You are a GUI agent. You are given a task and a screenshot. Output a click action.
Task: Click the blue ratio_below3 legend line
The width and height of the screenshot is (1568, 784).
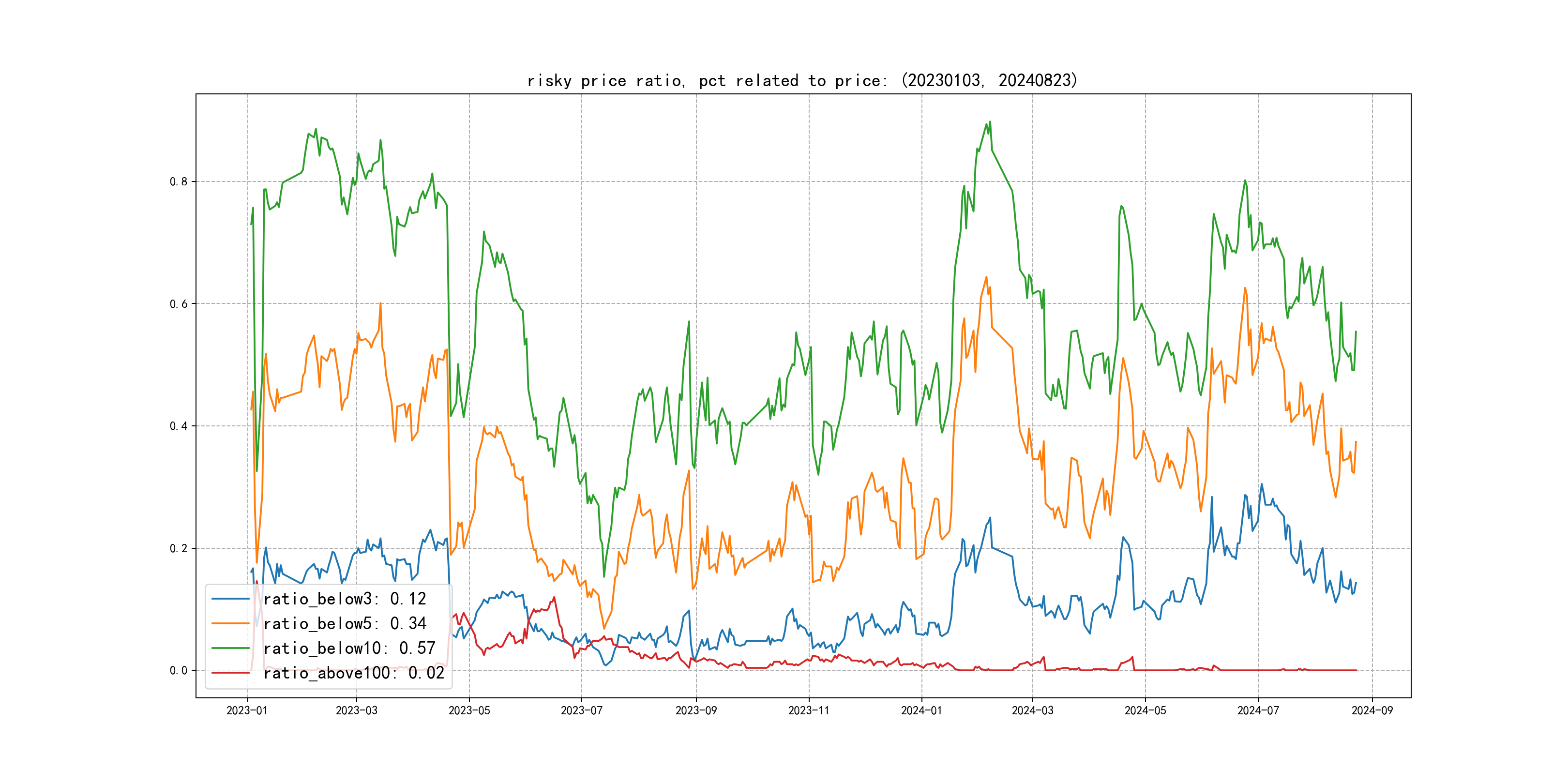230,599
